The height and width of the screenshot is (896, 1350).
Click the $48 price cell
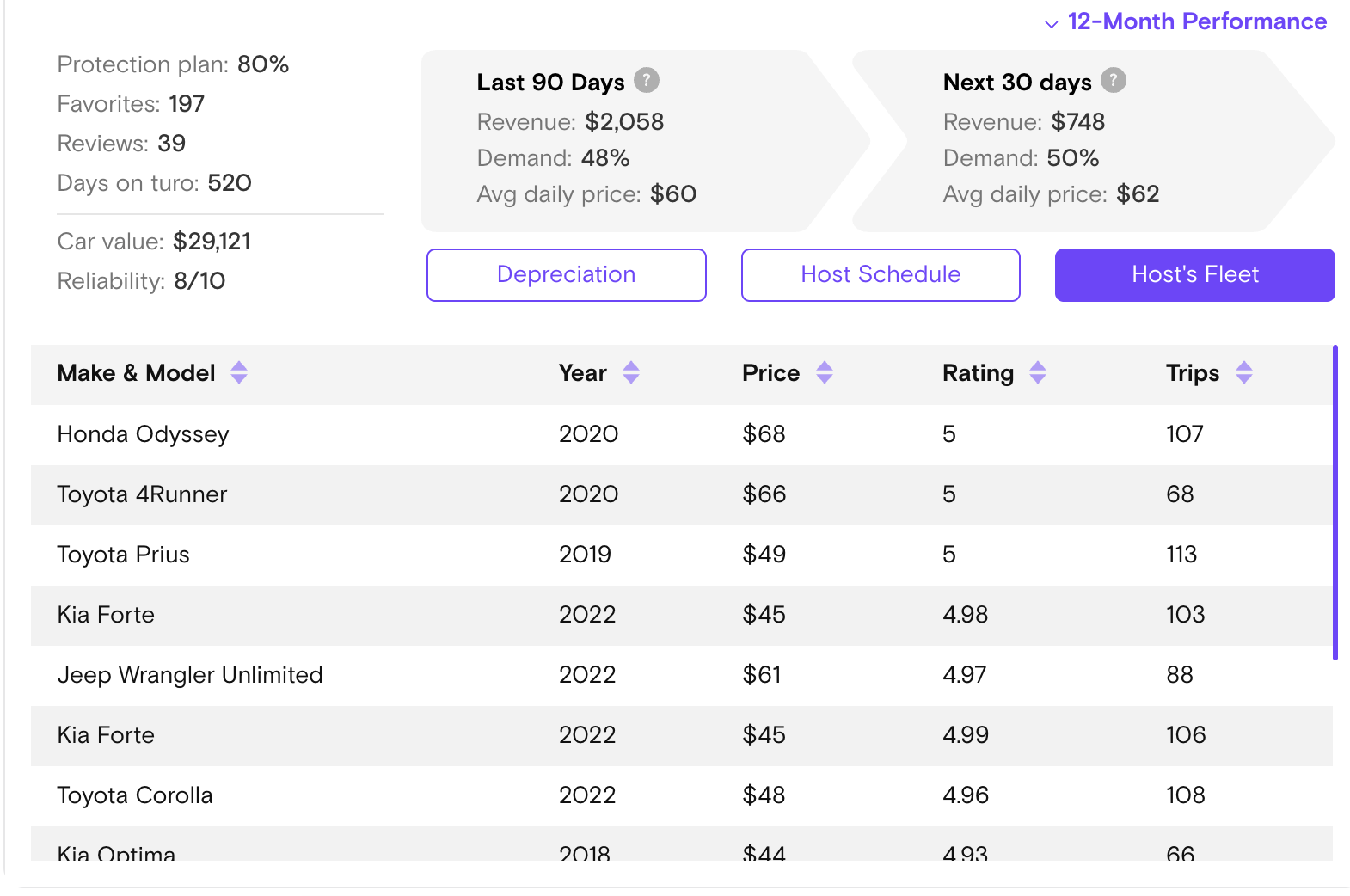[x=764, y=795]
